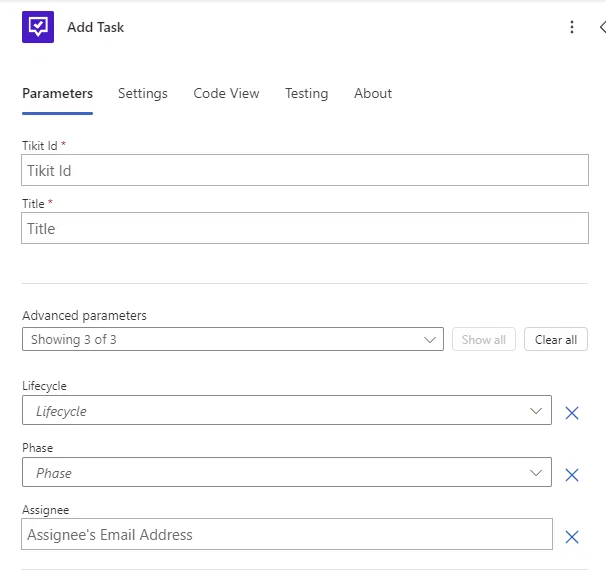Remove the Phase parameter with its X

point(572,475)
